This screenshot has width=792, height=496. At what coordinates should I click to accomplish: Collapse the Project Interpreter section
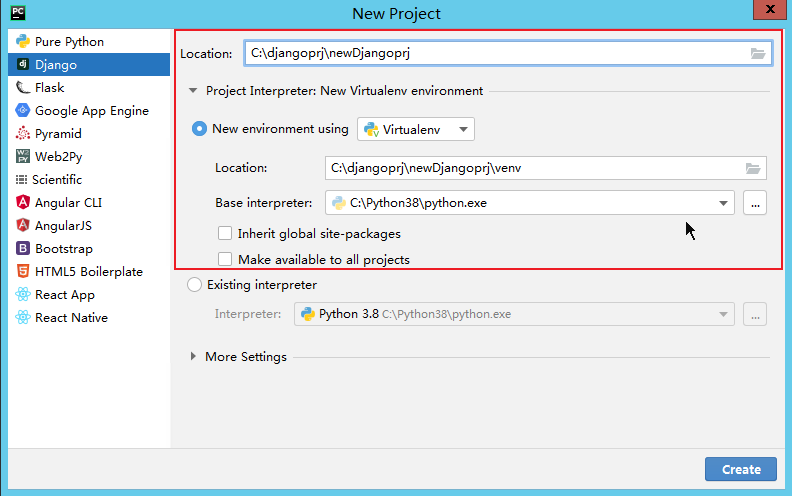193,91
